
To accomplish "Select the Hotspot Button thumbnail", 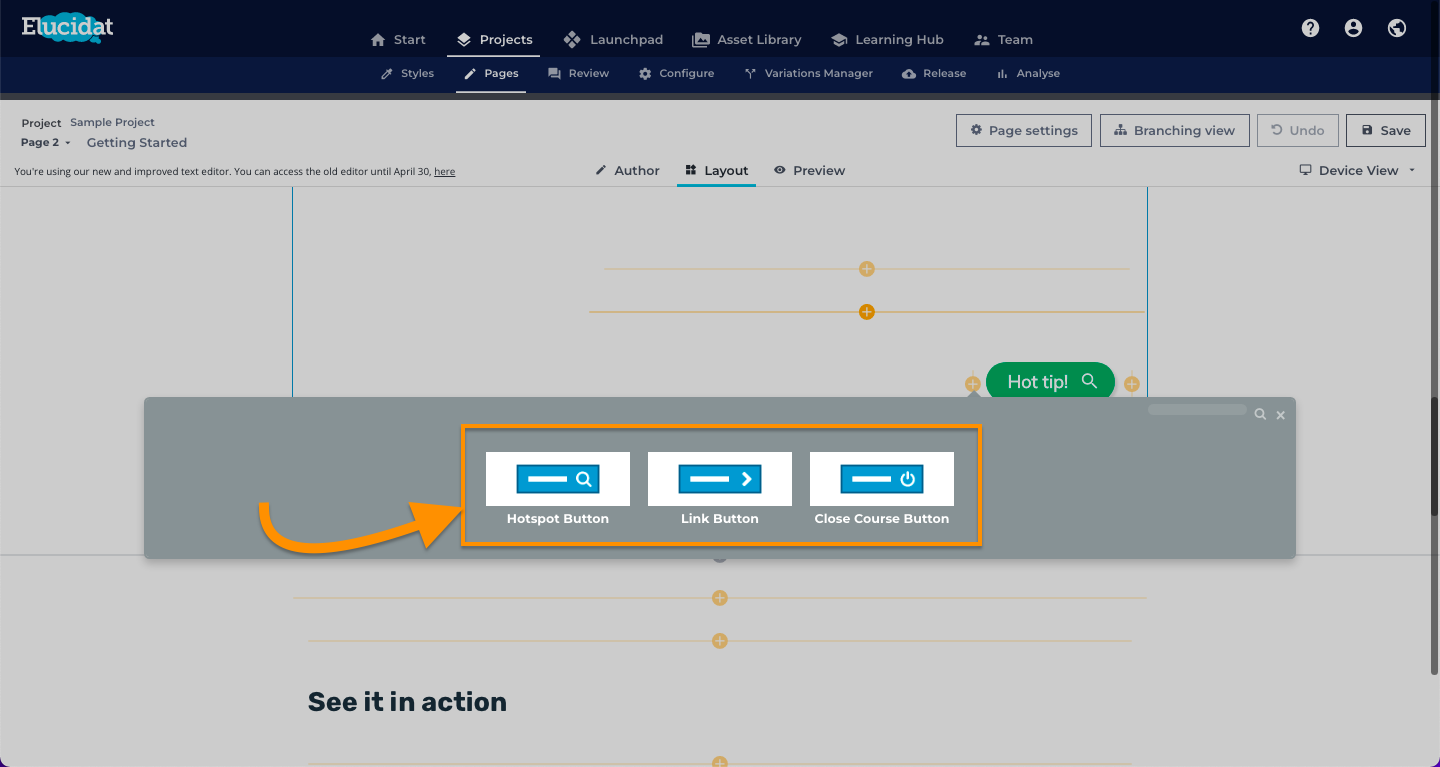I will point(558,479).
